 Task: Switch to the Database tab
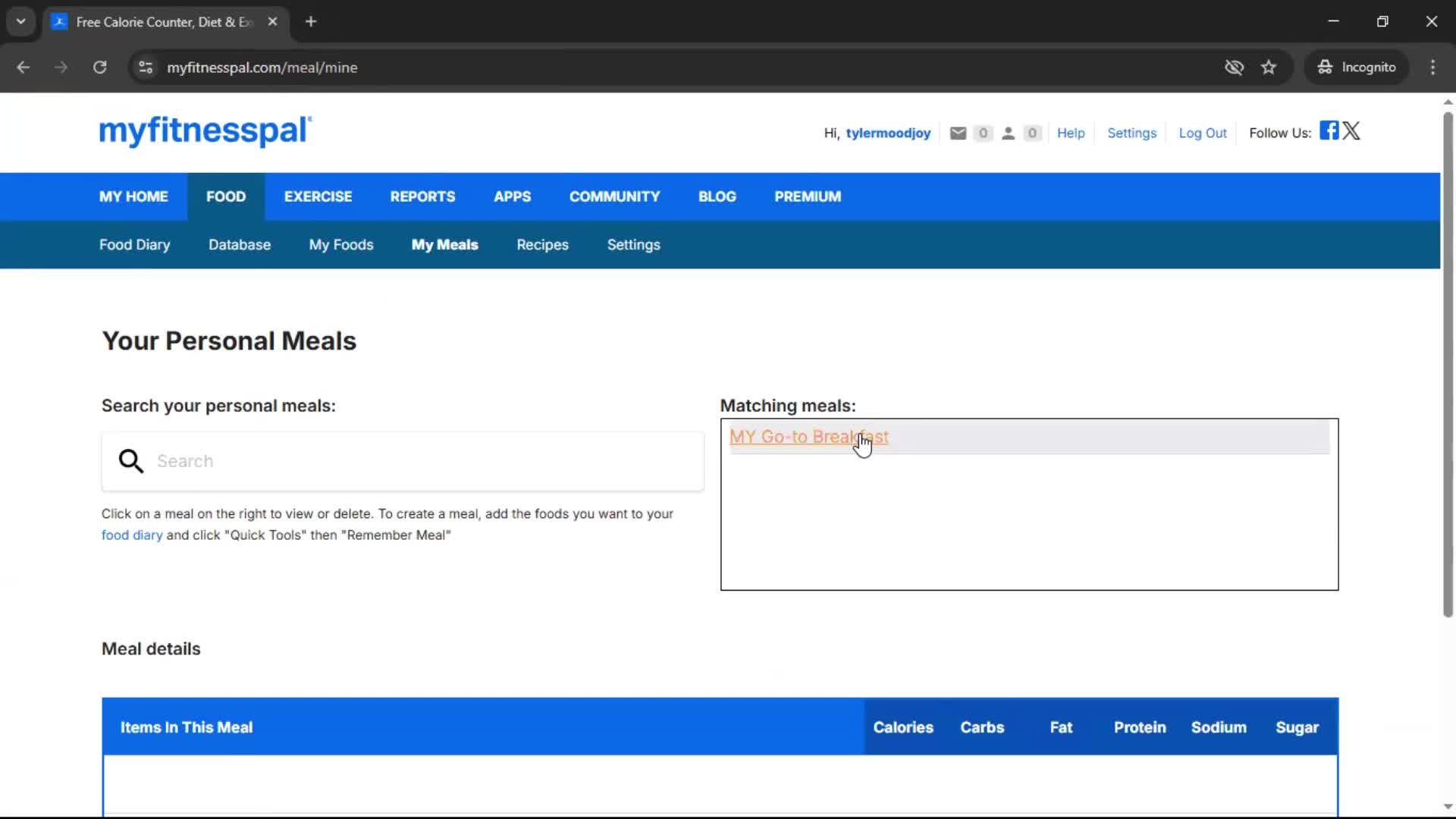(x=240, y=245)
